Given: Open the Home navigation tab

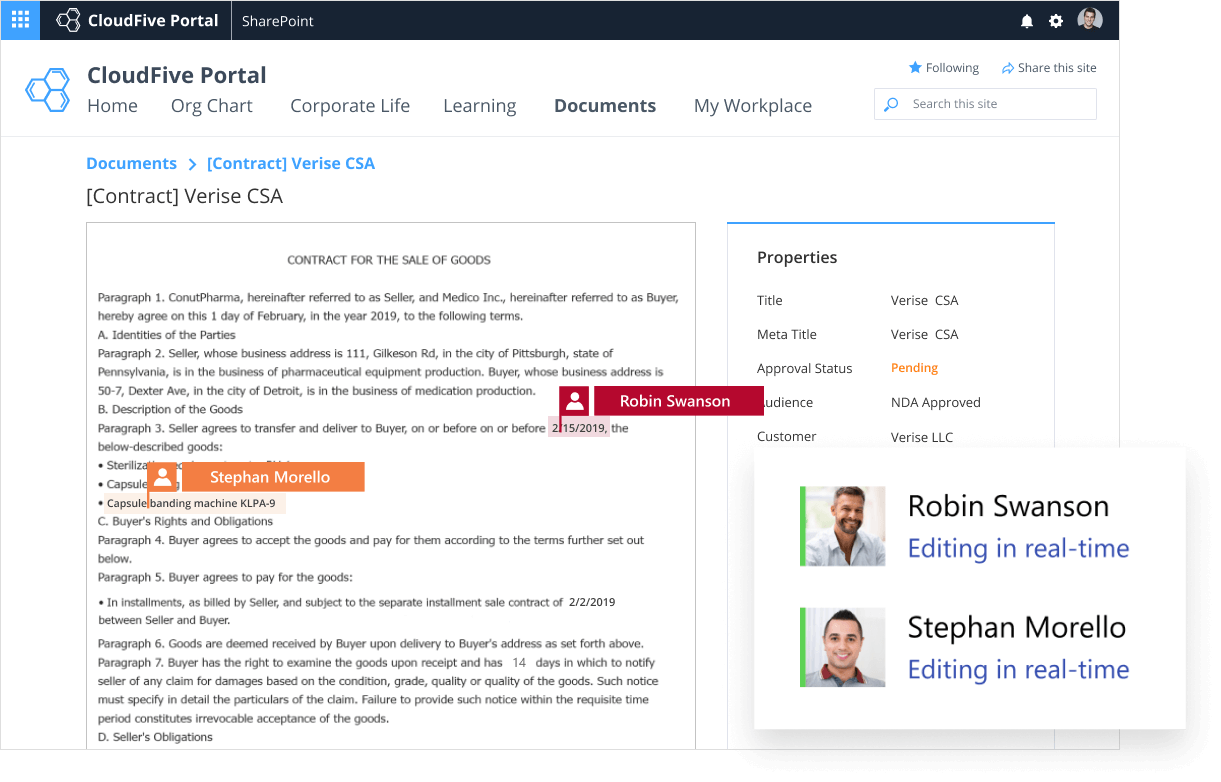Looking at the screenshot, I should pyautogui.click(x=112, y=106).
